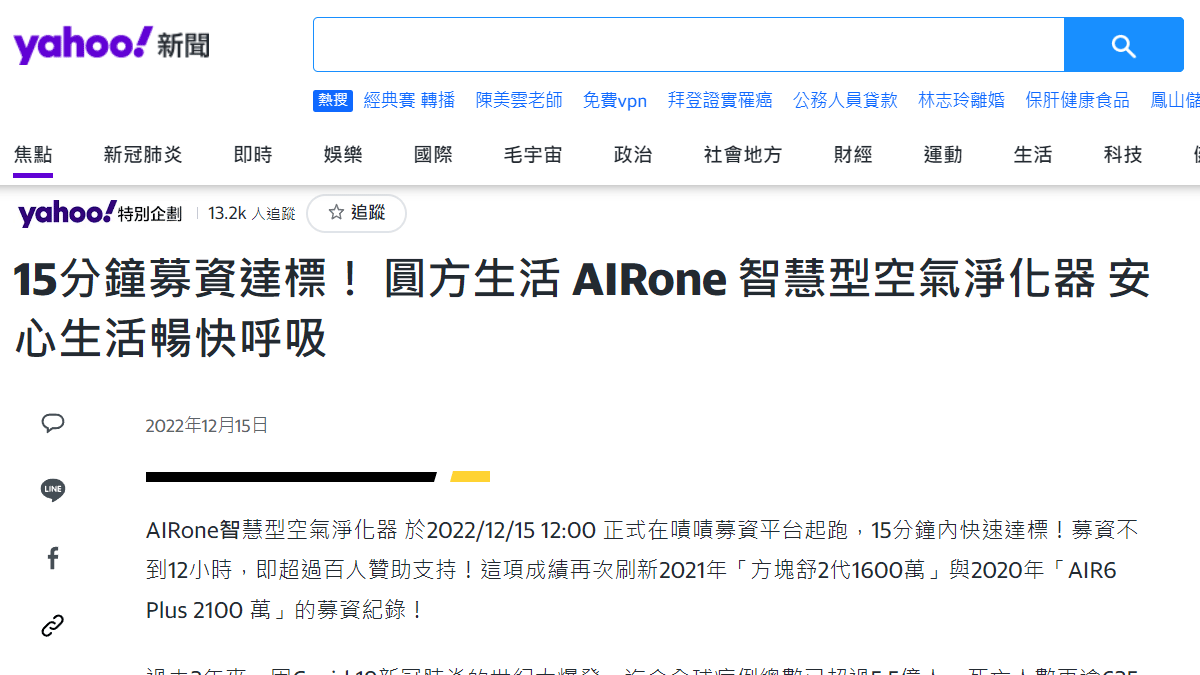Open the 社會地方 tab
Image resolution: width=1200 pixels, height=675 pixels.
(x=743, y=155)
